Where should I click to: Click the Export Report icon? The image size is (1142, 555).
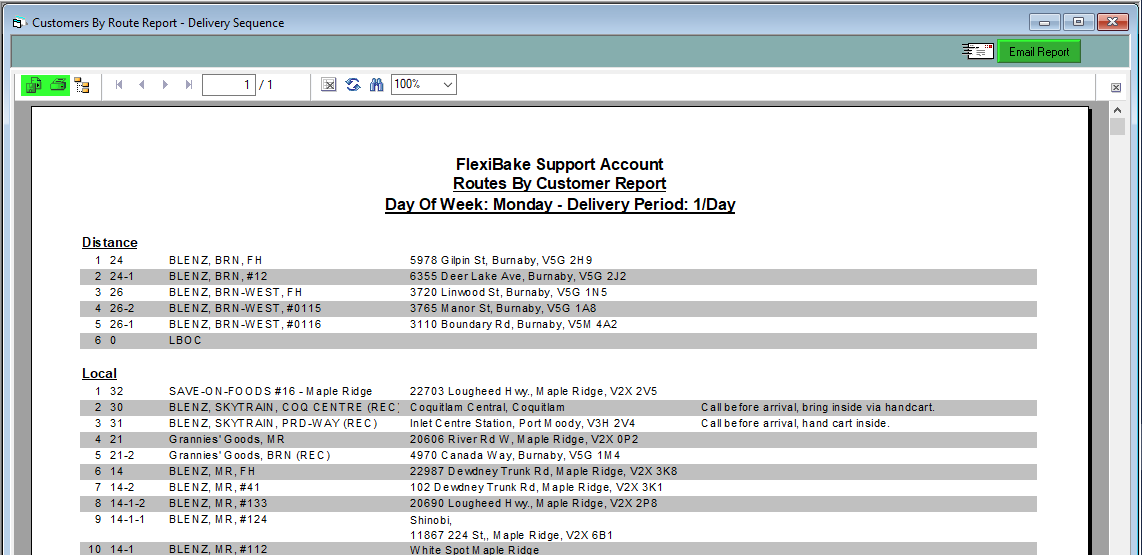click(33, 85)
